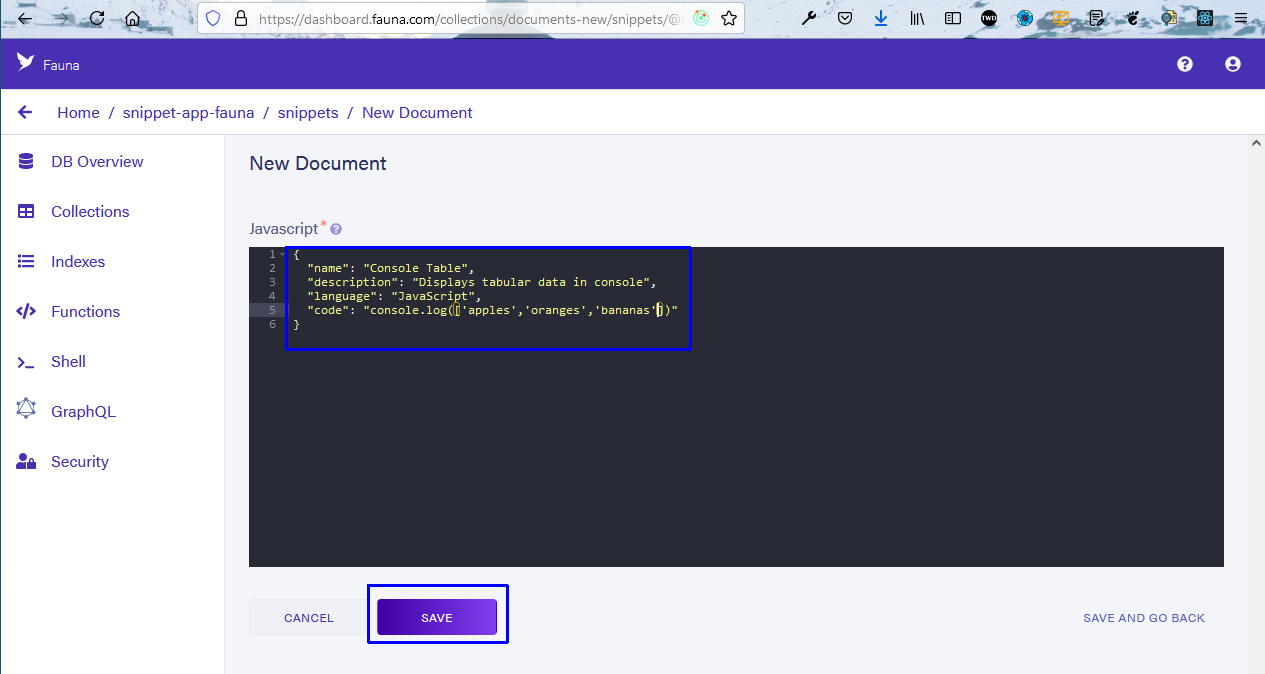This screenshot has width=1265, height=674.
Task: Show the downloads panel
Action: pos(881,18)
